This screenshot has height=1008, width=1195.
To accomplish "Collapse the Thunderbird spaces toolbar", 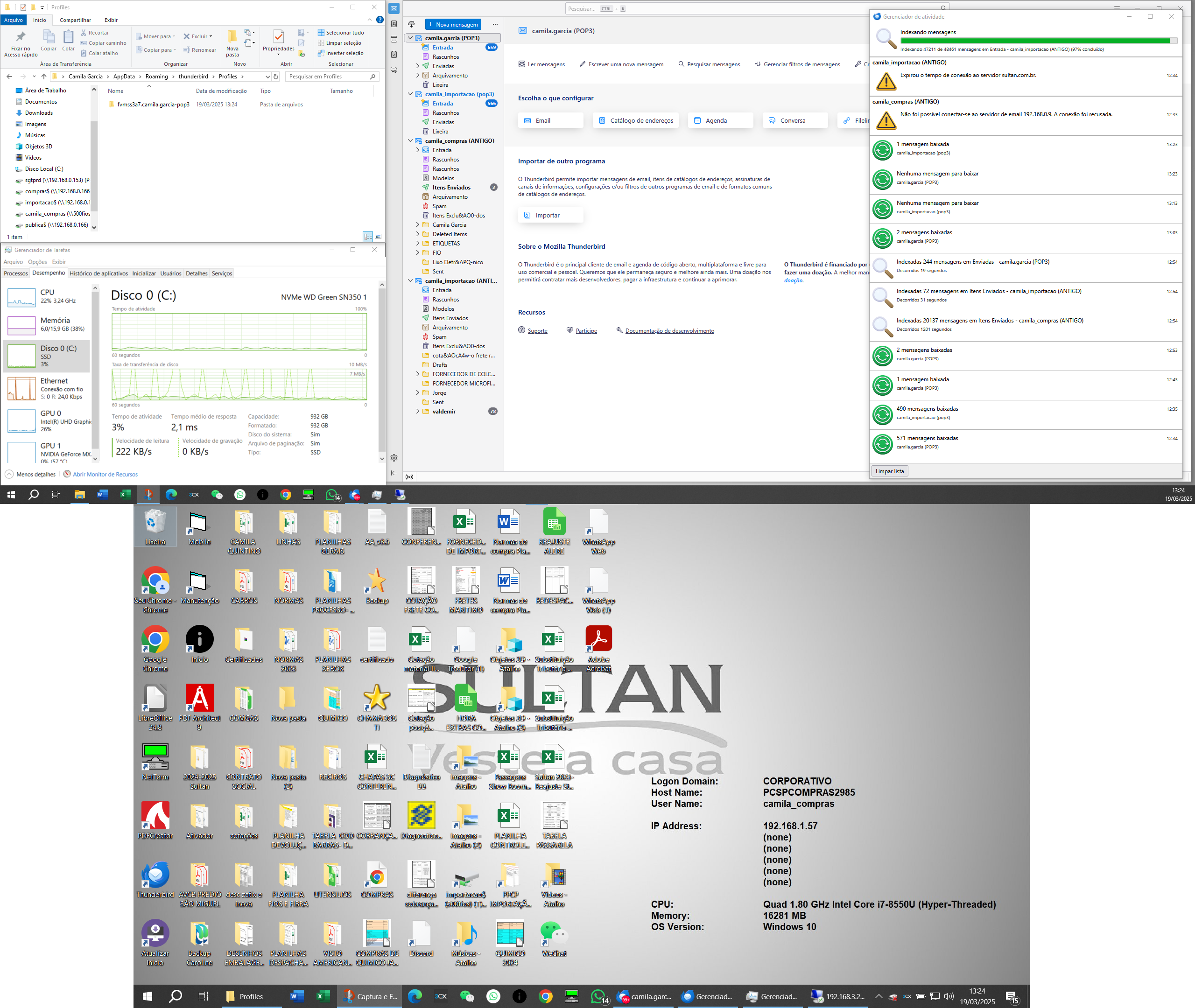I will (394, 473).
